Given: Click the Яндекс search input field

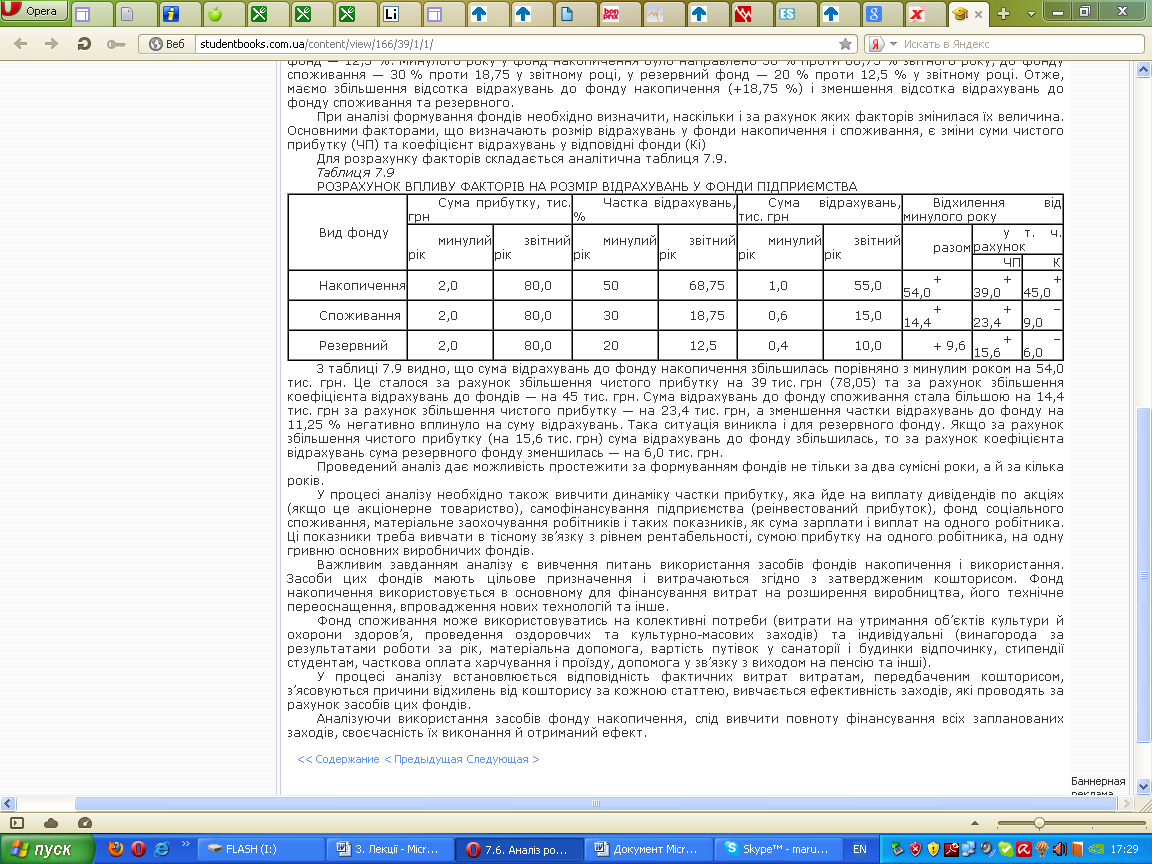Looking at the screenshot, I should click(x=1021, y=44).
